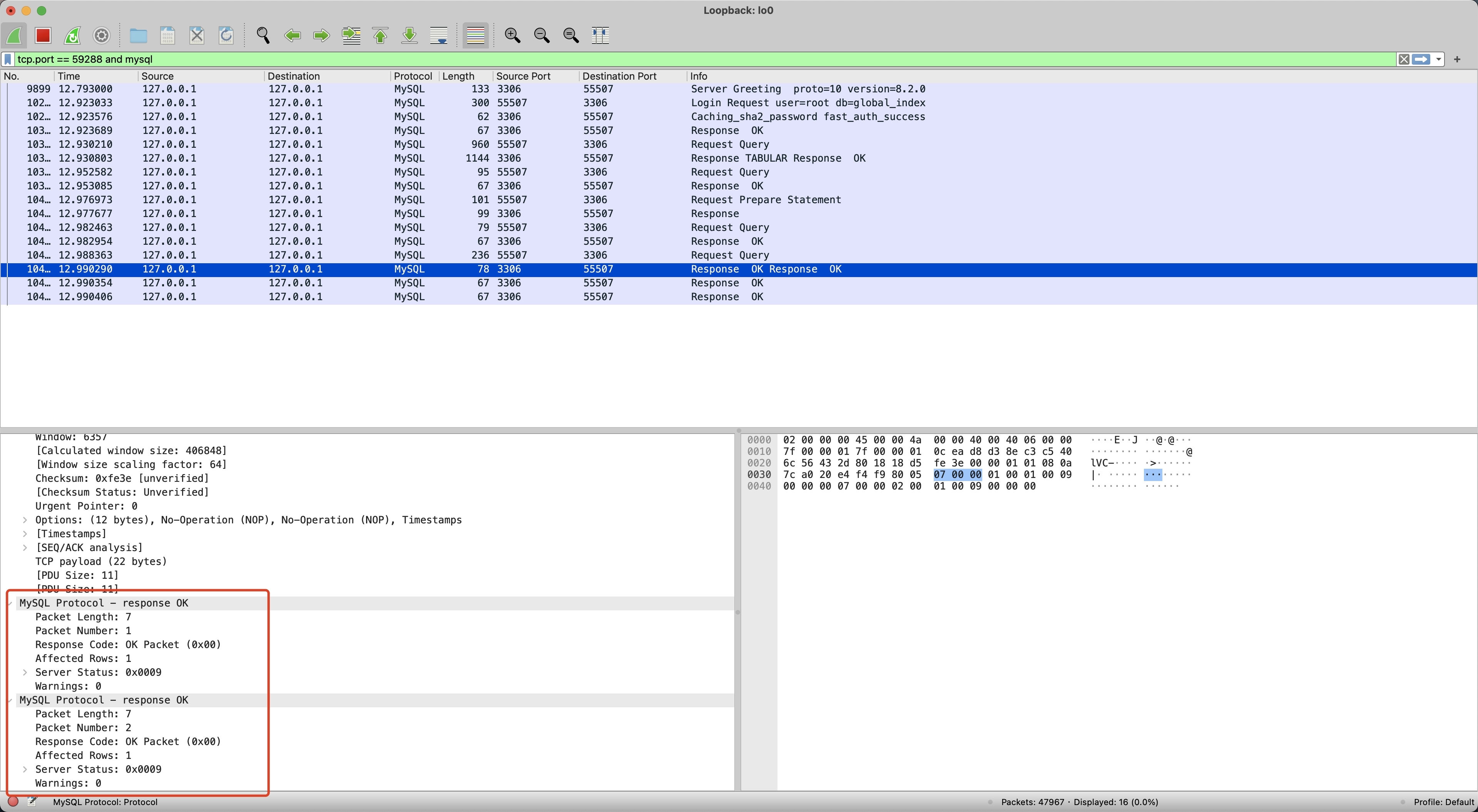Open capture options gear icon
This screenshot has width=1478, height=812.
pyautogui.click(x=102, y=35)
